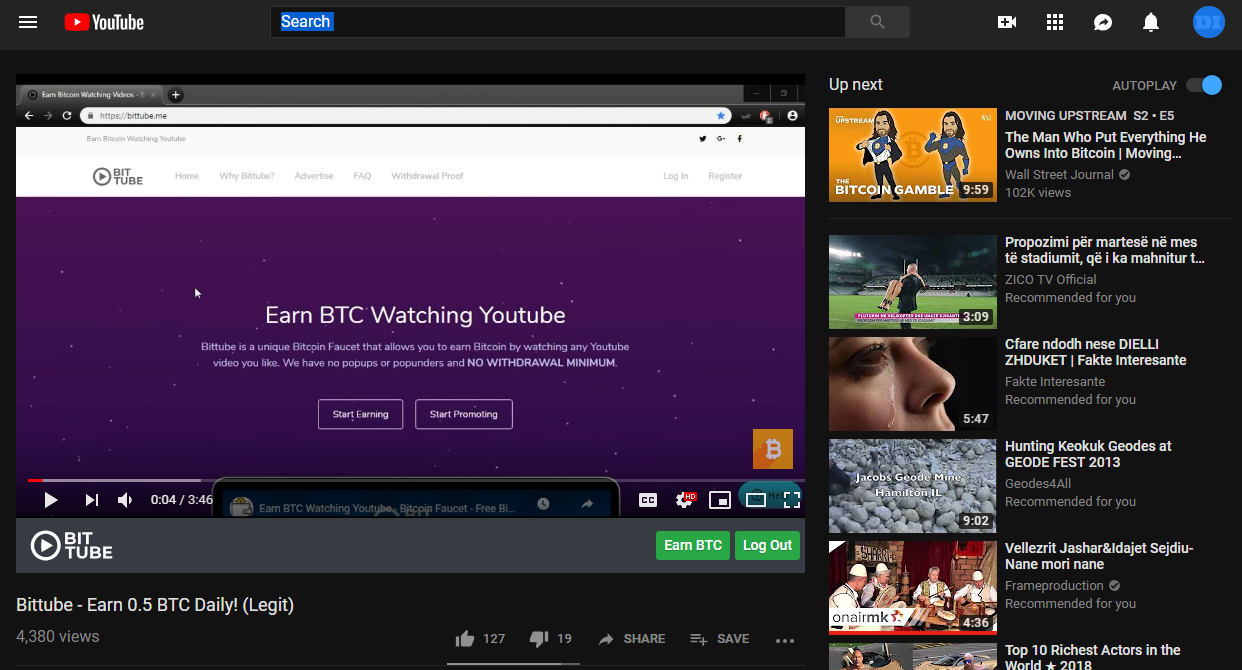Click the MOVING UPSTREAM S2 • E5 label
This screenshot has width=1242, height=670.
tap(1090, 116)
